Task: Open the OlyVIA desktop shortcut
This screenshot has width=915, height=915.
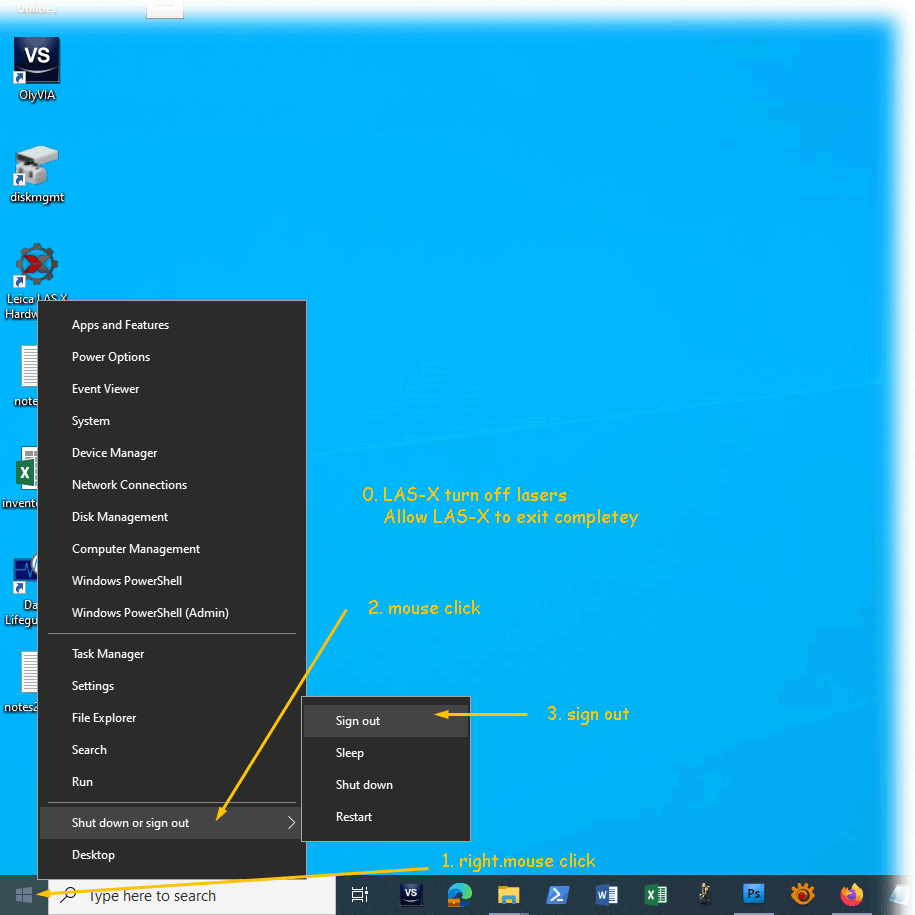Action: (x=36, y=63)
